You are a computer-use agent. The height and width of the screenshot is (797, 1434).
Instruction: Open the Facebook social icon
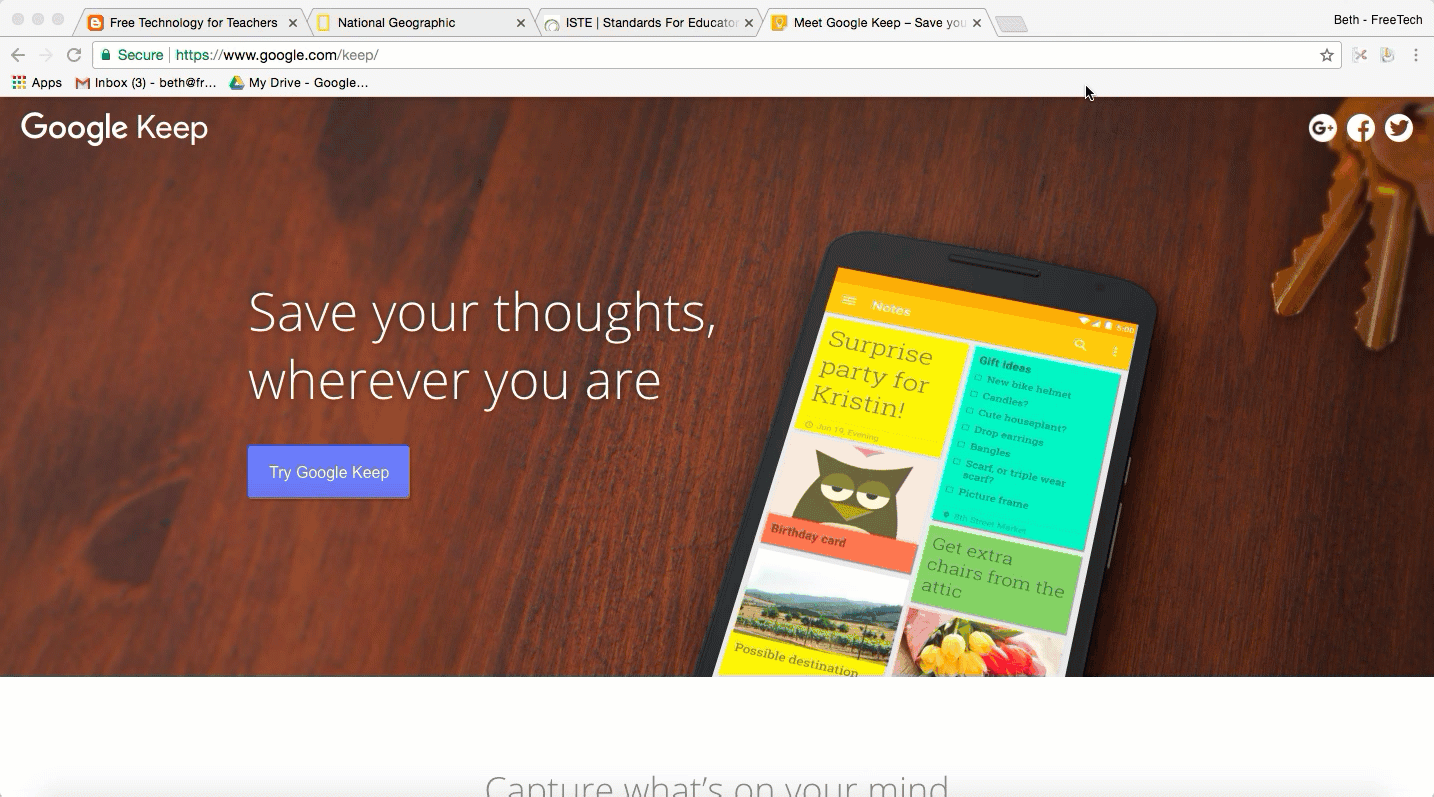coord(1360,128)
